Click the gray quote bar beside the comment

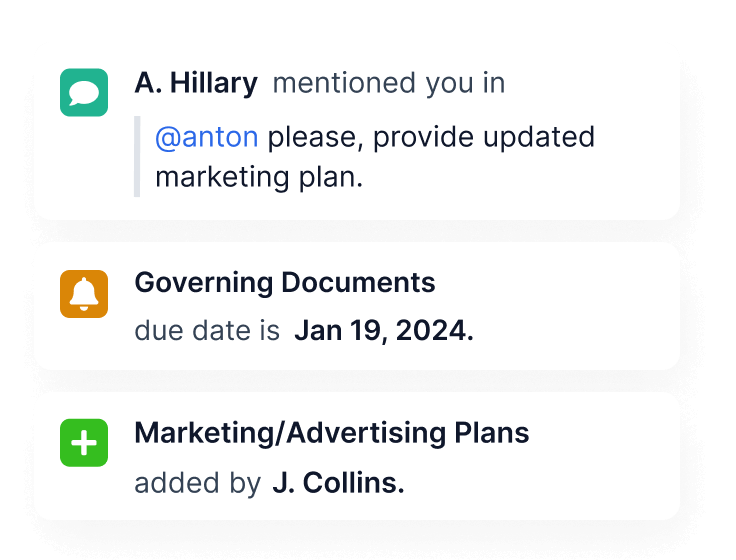[138, 157]
